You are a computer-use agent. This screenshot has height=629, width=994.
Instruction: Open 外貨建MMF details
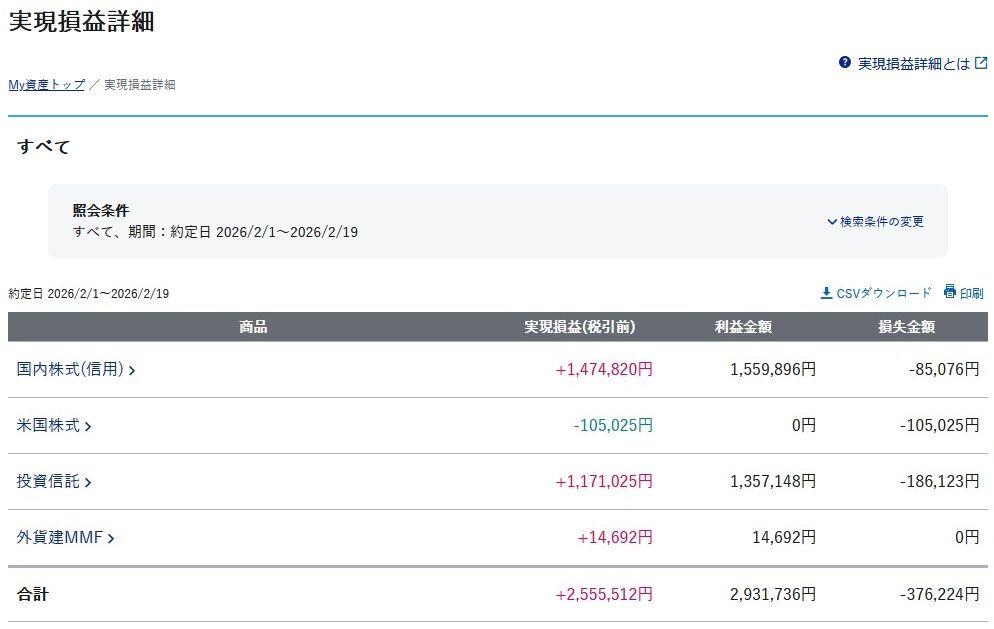coord(60,537)
